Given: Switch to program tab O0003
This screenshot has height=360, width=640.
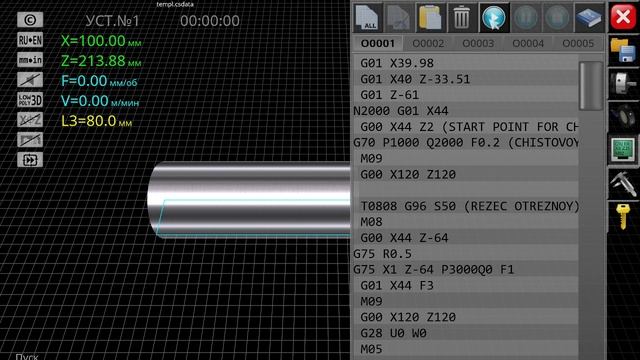Looking at the screenshot, I should pyautogui.click(x=478, y=43).
